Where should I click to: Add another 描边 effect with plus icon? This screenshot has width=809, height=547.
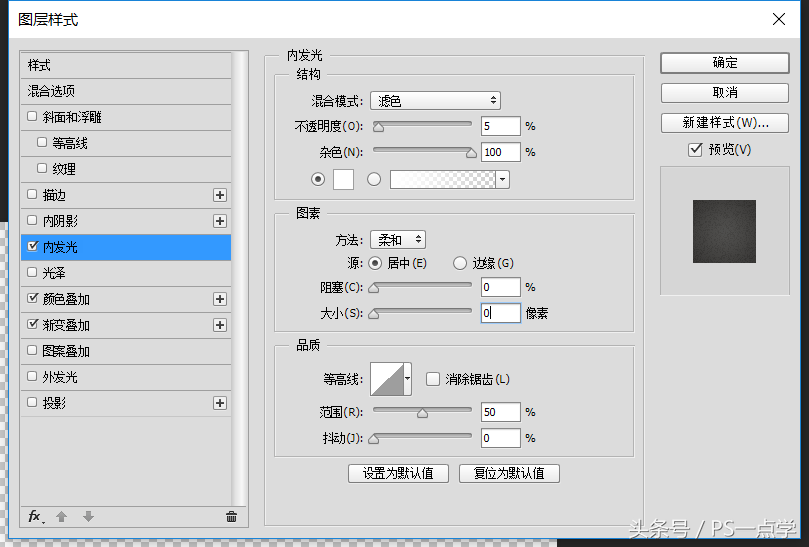coord(220,195)
